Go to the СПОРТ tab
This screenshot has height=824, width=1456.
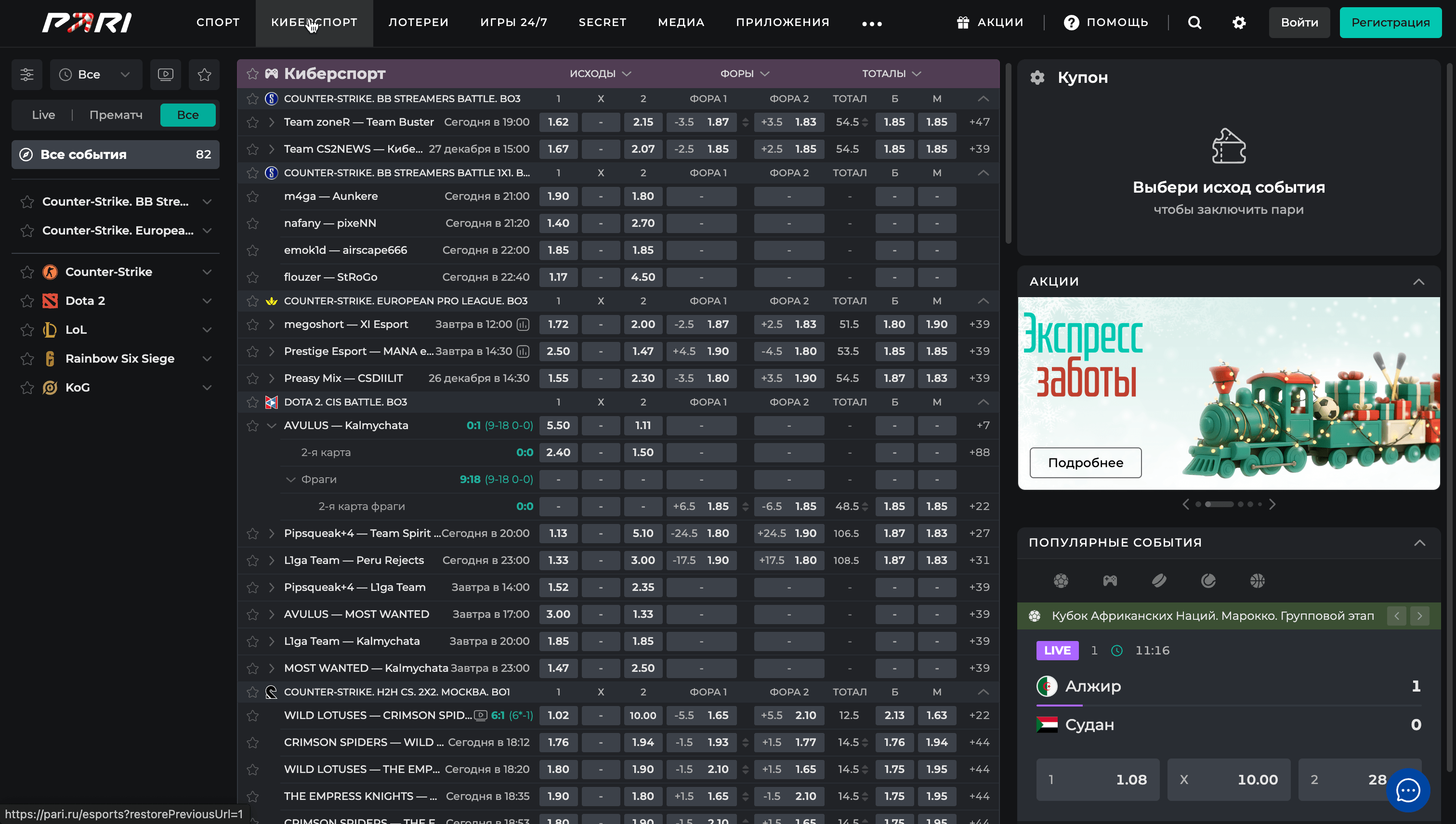pyautogui.click(x=218, y=23)
